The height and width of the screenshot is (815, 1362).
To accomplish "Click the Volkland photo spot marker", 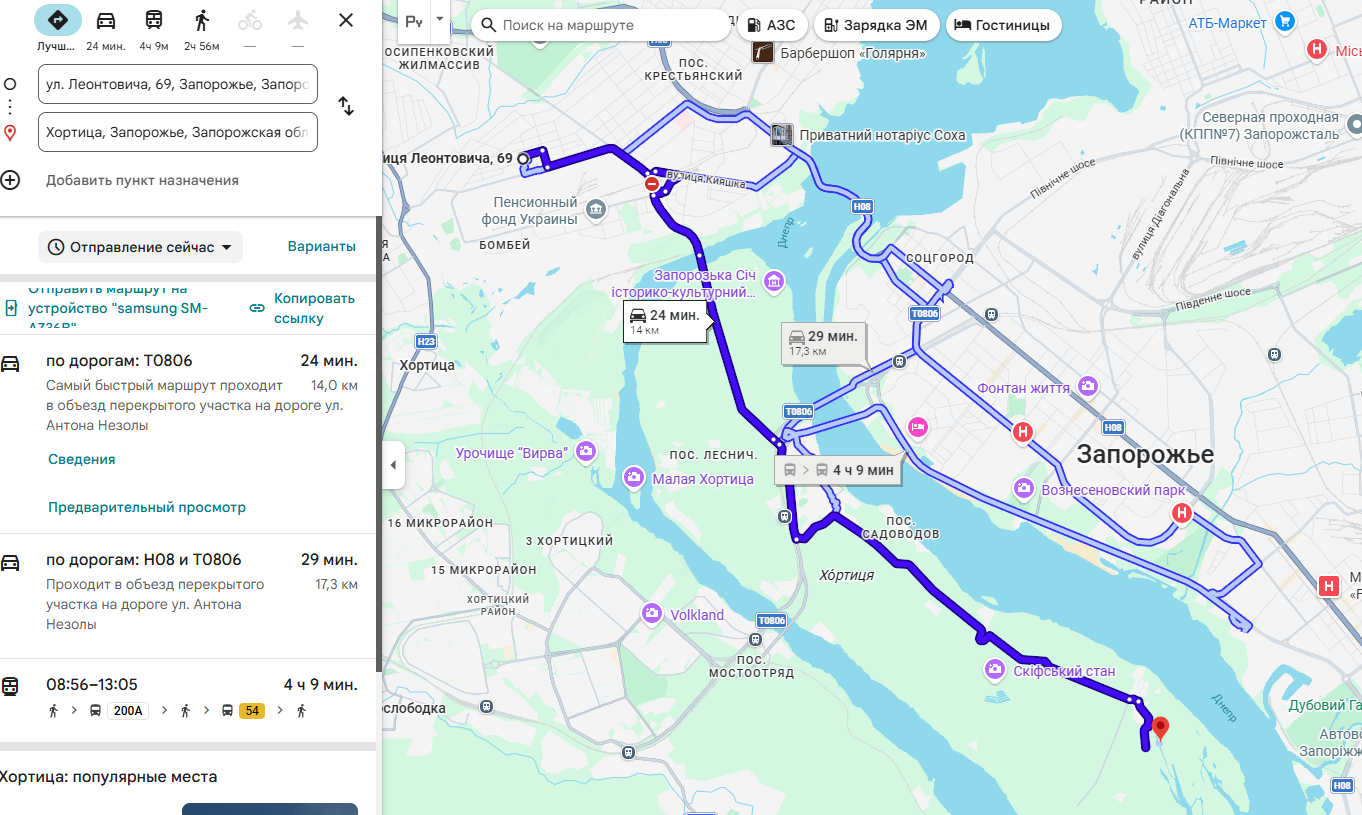I will pos(652,613).
